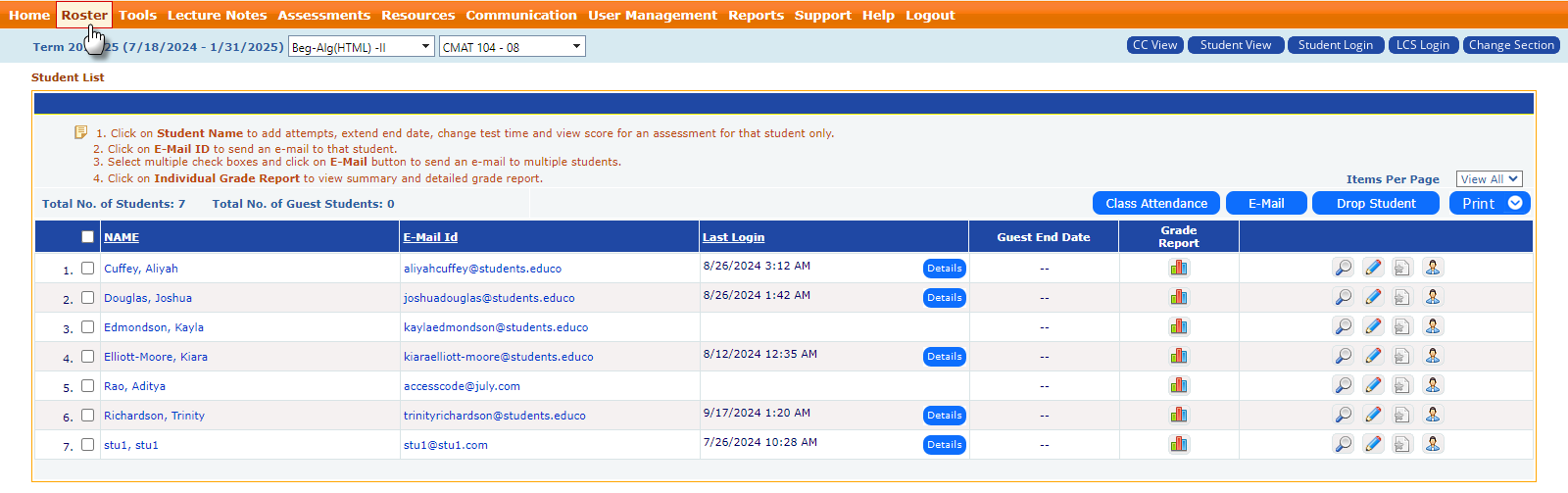Open grade report chart for Cuffey, Aliyah

(1178, 268)
